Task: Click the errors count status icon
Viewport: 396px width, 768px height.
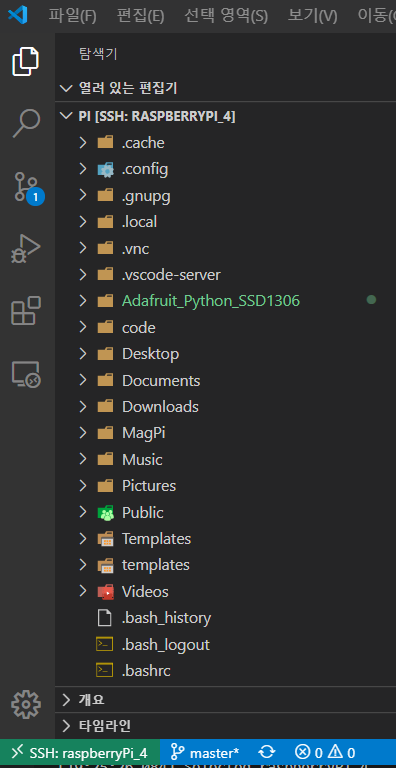Action: (309, 752)
